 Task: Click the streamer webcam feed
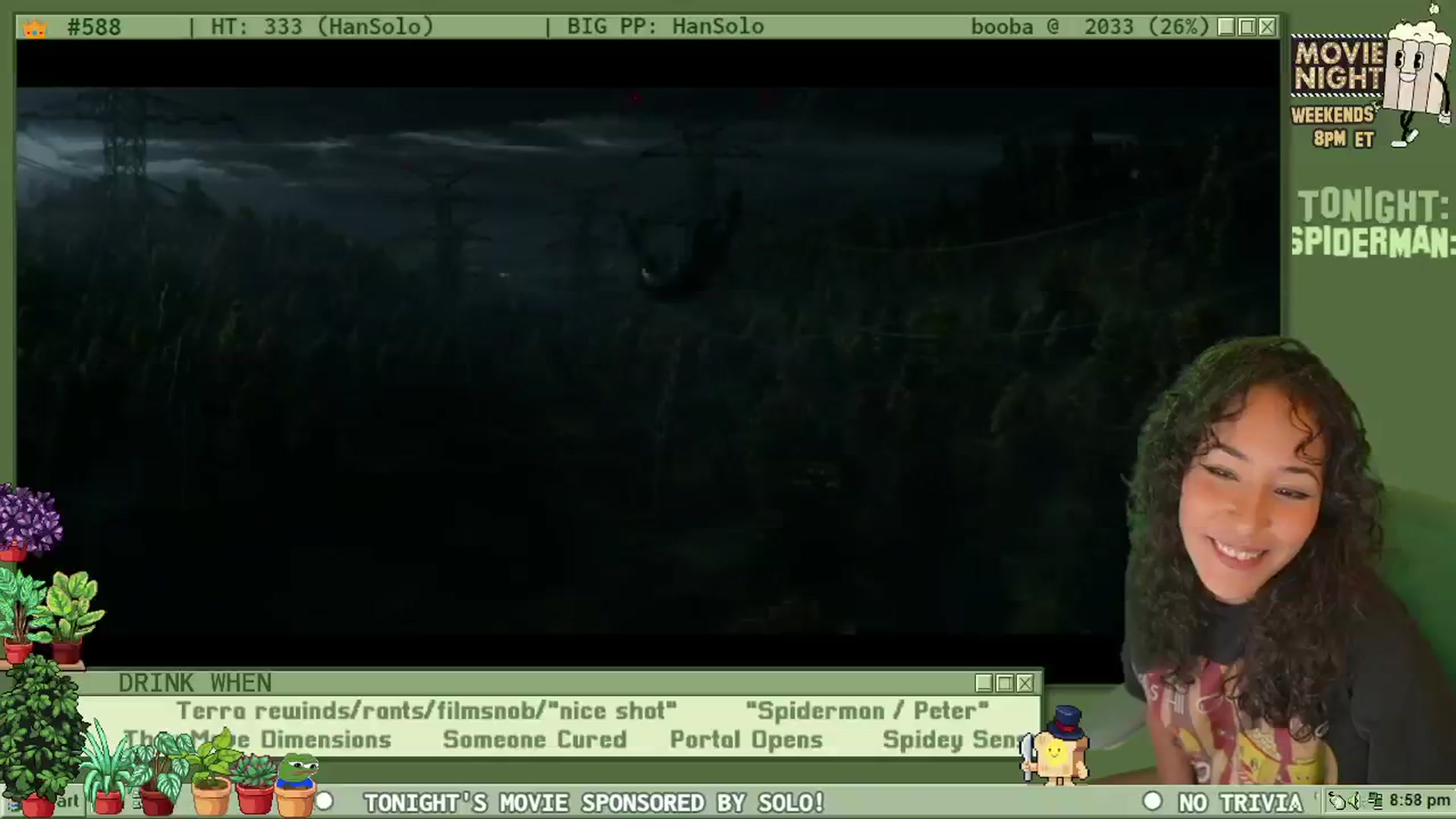(1289, 561)
